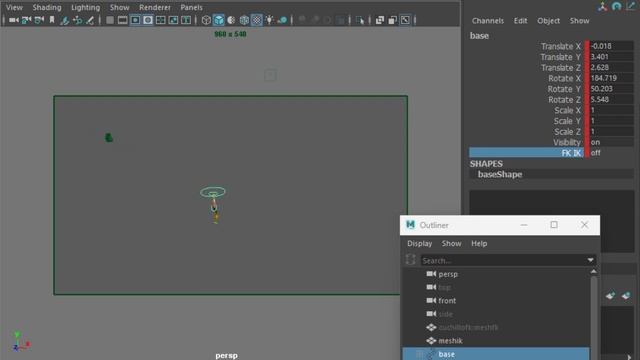The image size is (640, 360).
Task: Click the first overlapping-squares icon in panel toolbar
Action: pyautogui.click(x=380, y=20)
